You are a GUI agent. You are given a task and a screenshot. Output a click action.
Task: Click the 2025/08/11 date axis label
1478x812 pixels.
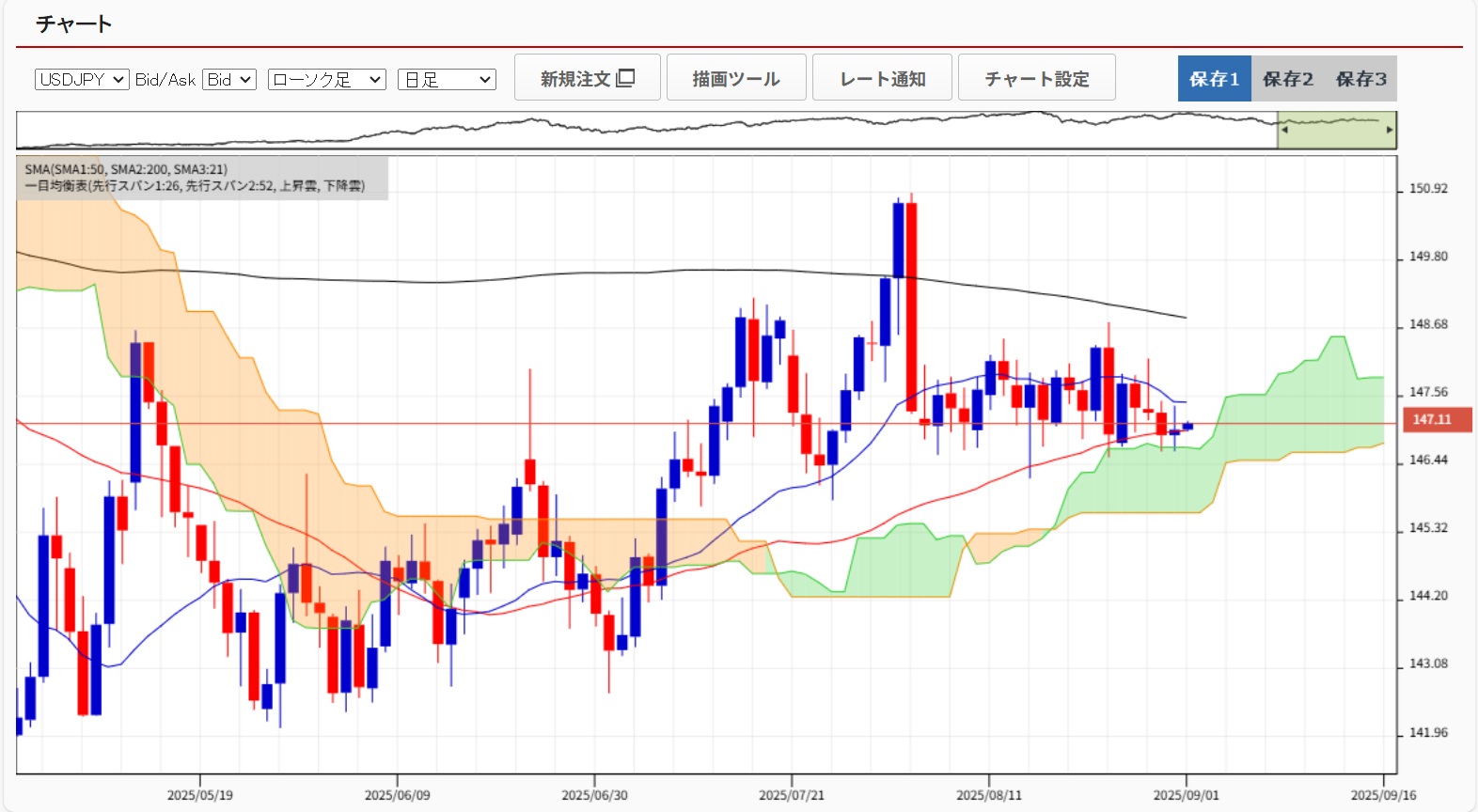coord(989,795)
